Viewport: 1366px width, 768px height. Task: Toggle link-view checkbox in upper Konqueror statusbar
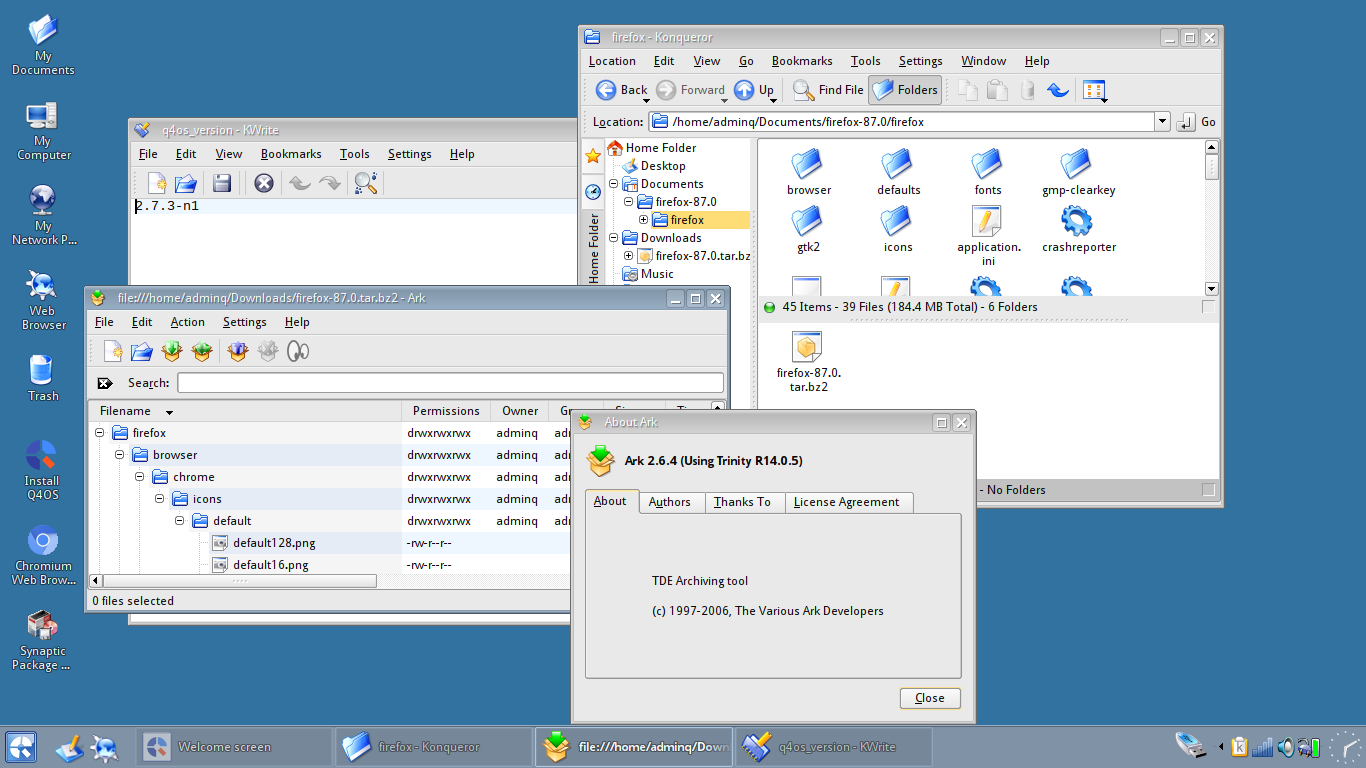[1209, 307]
